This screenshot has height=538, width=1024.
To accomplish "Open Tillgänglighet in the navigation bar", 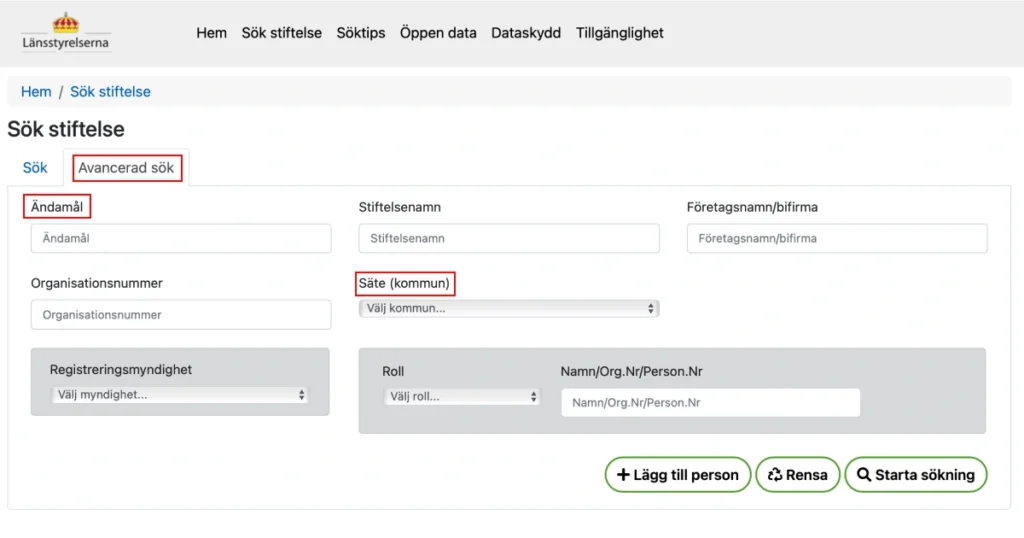I will 620,33.
